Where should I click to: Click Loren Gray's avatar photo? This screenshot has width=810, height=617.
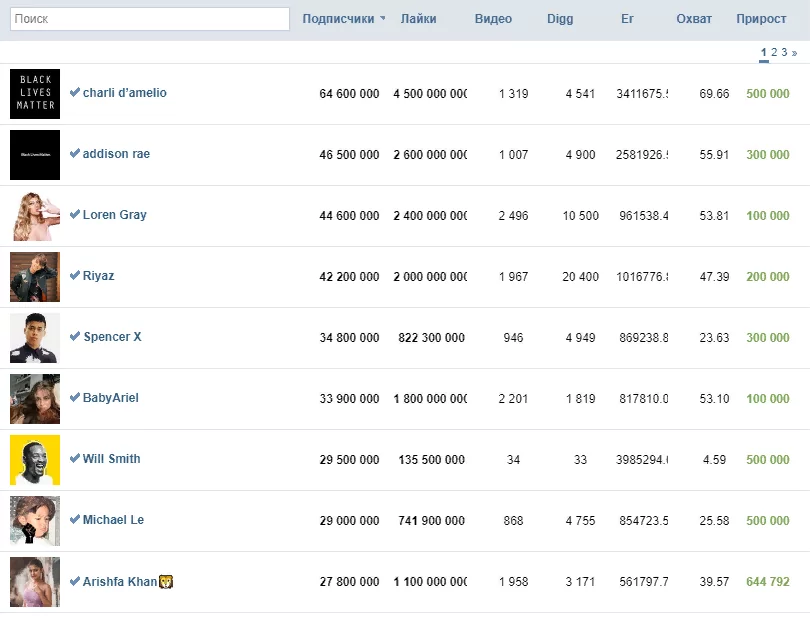point(35,216)
